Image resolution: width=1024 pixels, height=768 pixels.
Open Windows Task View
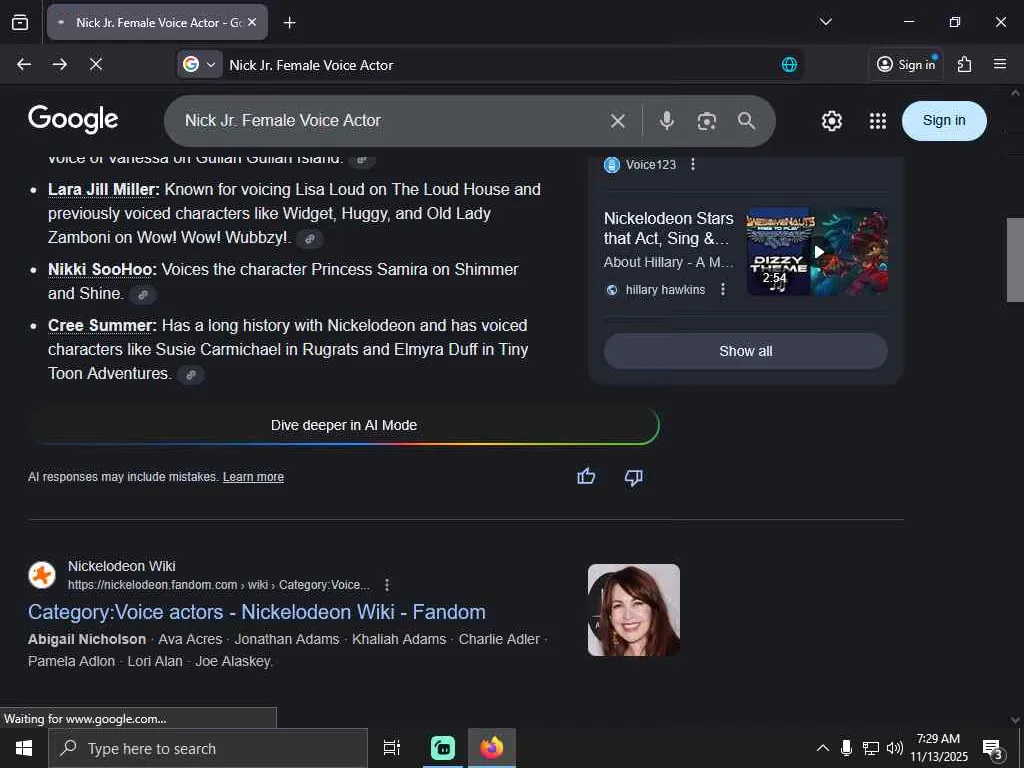point(391,748)
